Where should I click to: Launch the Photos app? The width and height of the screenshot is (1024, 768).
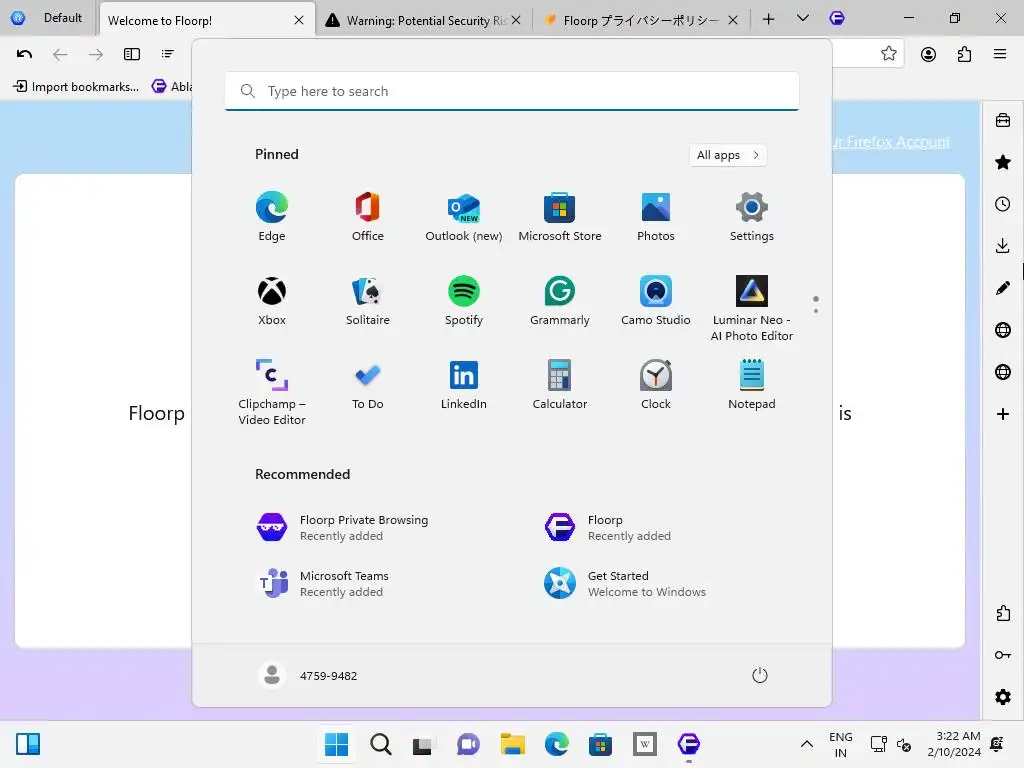coord(656,217)
